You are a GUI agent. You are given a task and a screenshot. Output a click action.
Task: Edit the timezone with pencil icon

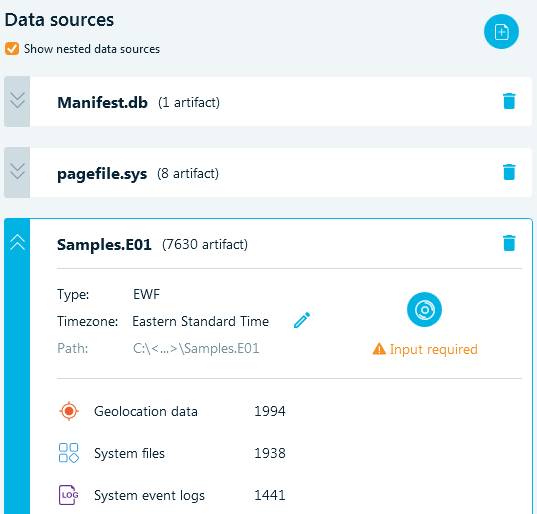[x=302, y=320]
